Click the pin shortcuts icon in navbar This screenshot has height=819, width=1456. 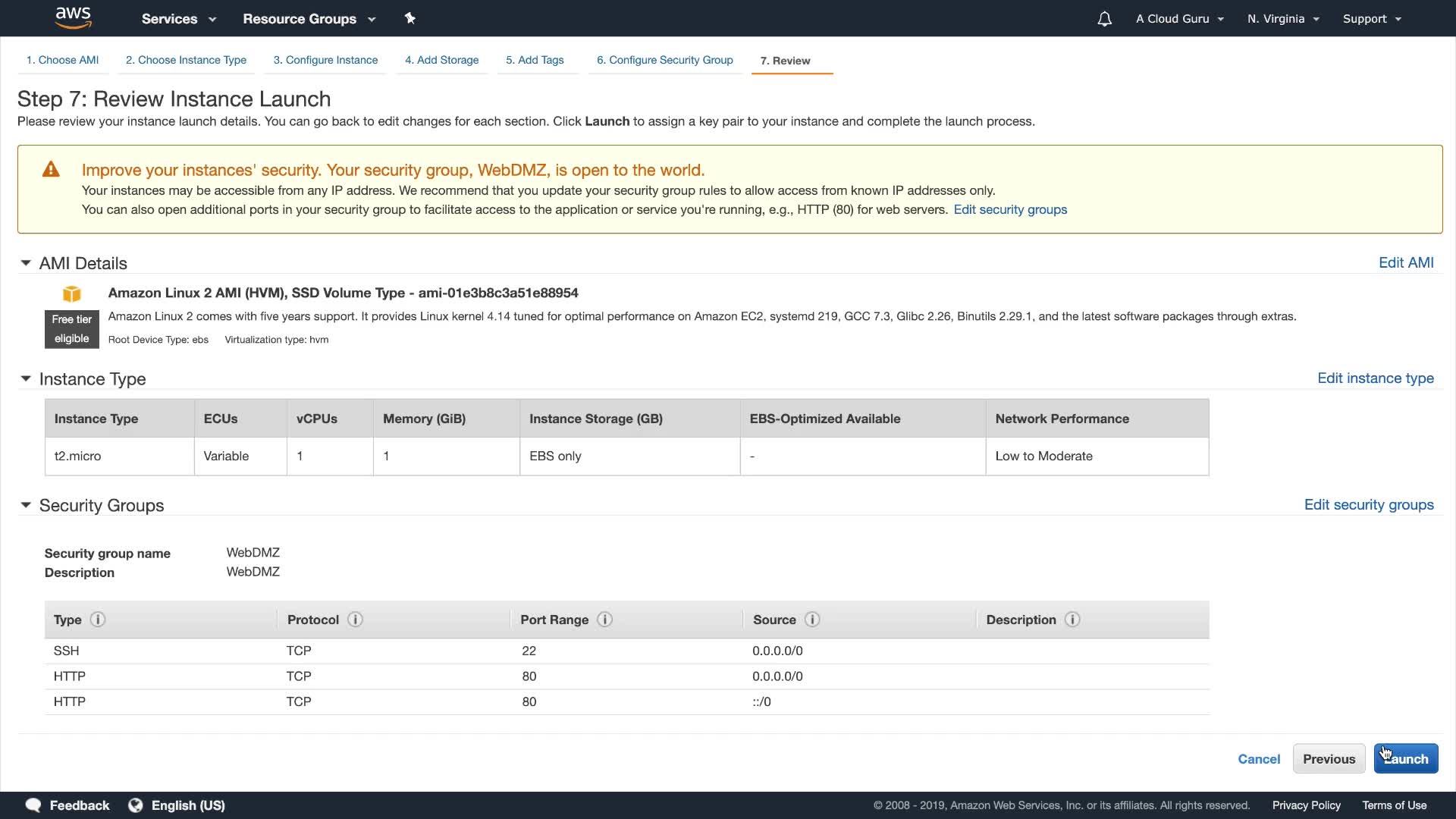[x=410, y=18]
